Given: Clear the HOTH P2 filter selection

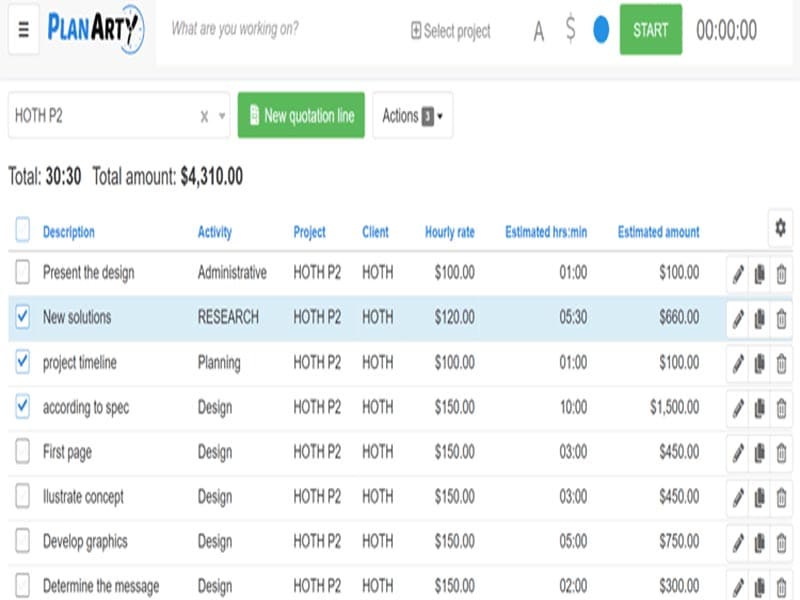Looking at the screenshot, I should coord(204,117).
